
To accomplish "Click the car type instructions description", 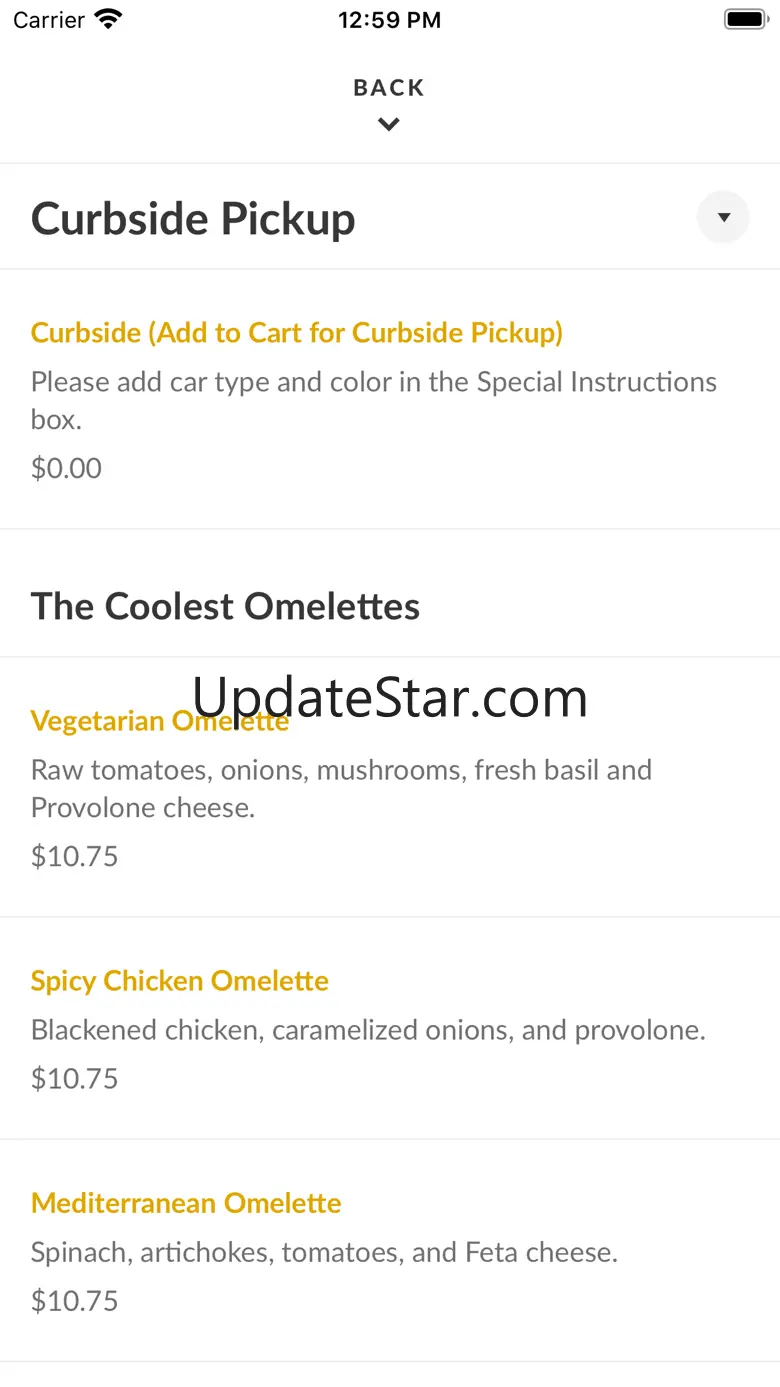I will (x=374, y=400).
